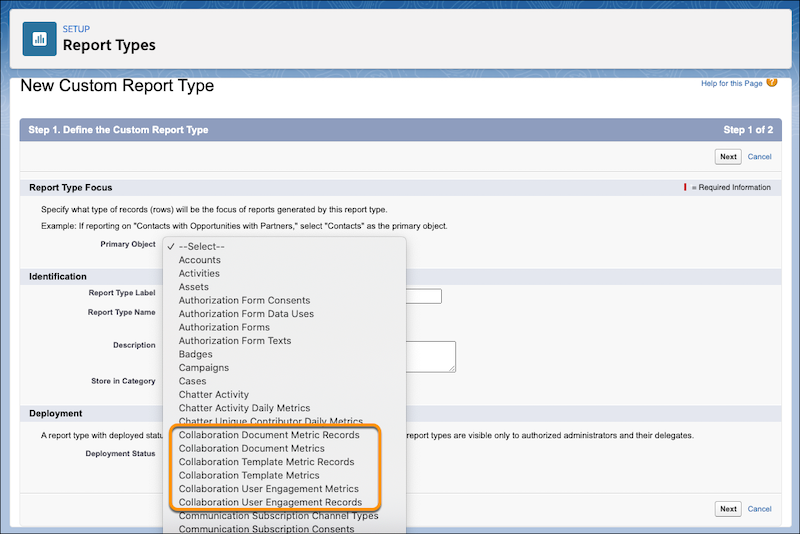Viewport: 800px width, 534px height.
Task: Choose the --Select-- option in Primary Object
Action: (x=284, y=246)
